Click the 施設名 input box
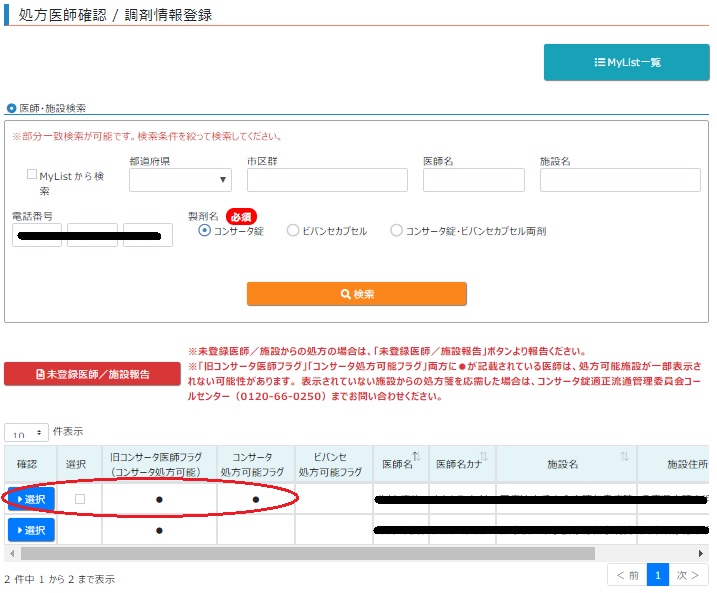Viewport: 717px width, 593px height. click(x=620, y=180)
